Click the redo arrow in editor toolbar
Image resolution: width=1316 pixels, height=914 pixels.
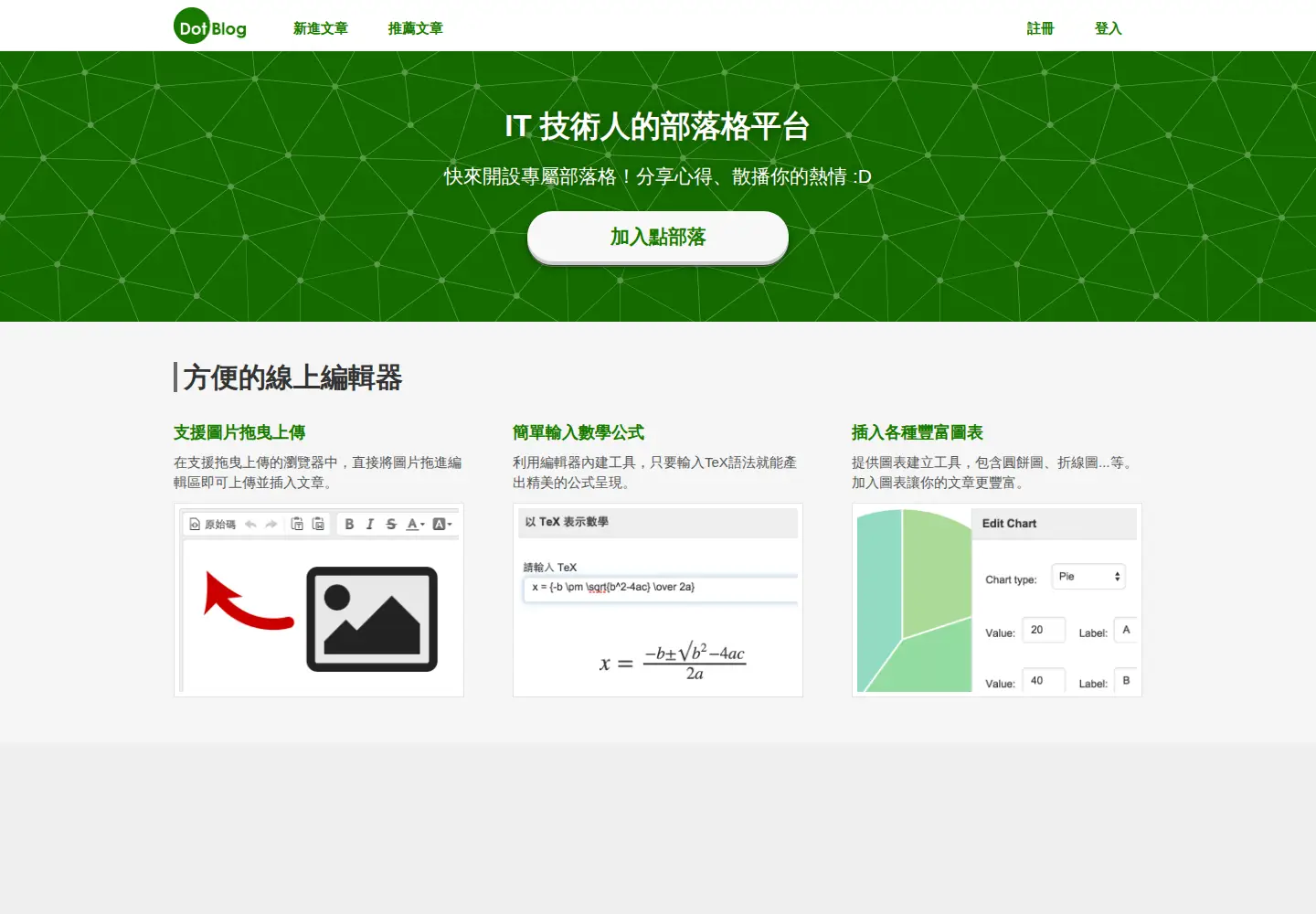coord(271,524)
